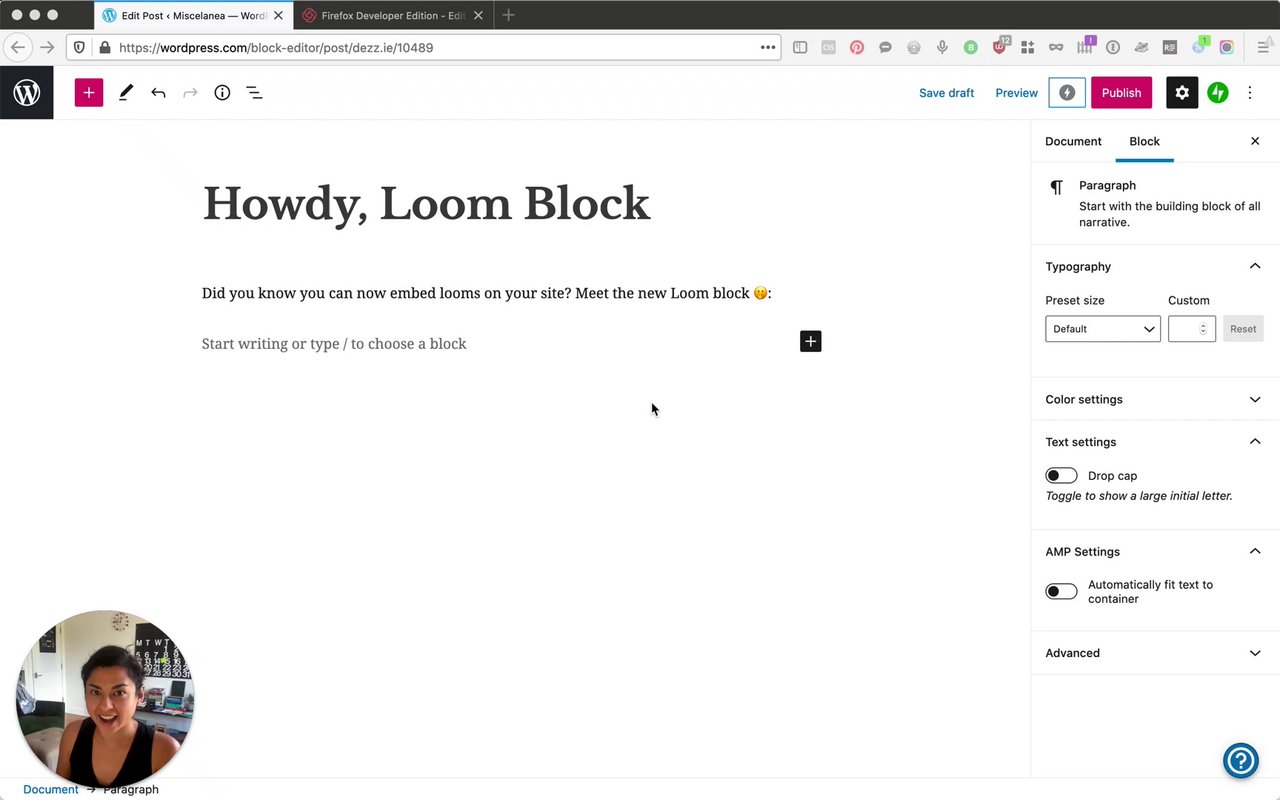This screenshot has width=1280, height=800.
Task: Click the redo arrow icon
Action: [190, 93]
